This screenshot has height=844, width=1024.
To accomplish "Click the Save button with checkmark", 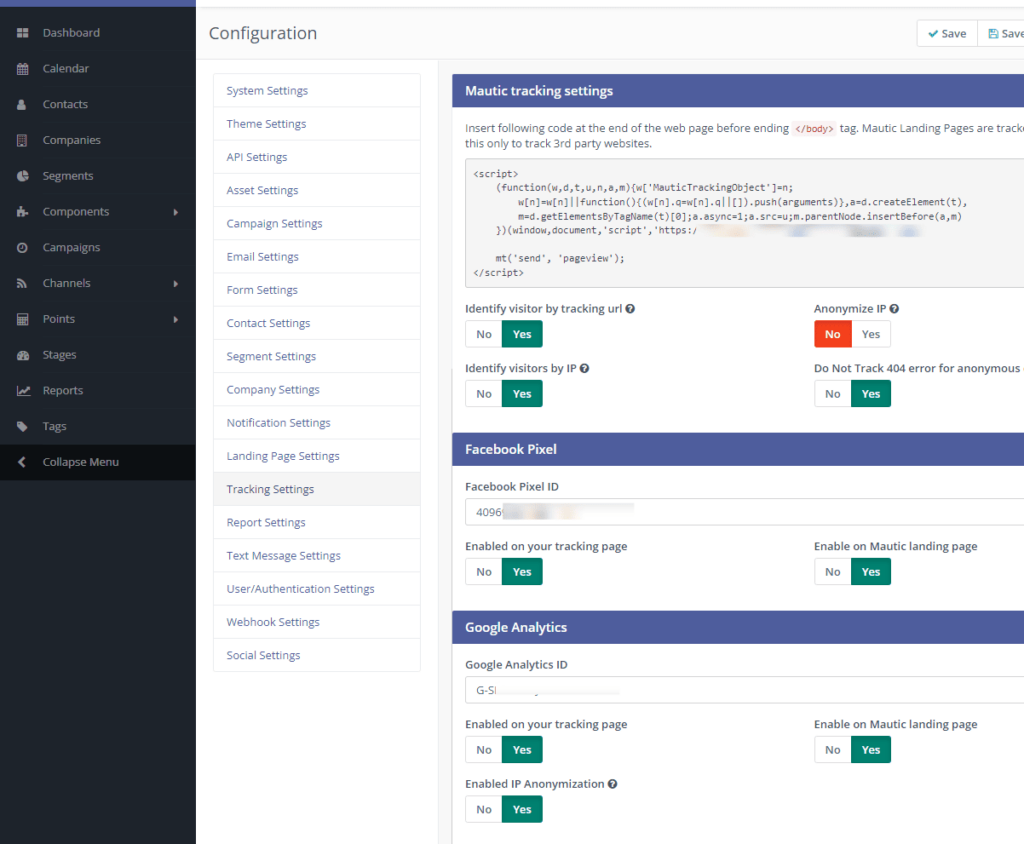I will pyautogui.click(x=947, y=33).
